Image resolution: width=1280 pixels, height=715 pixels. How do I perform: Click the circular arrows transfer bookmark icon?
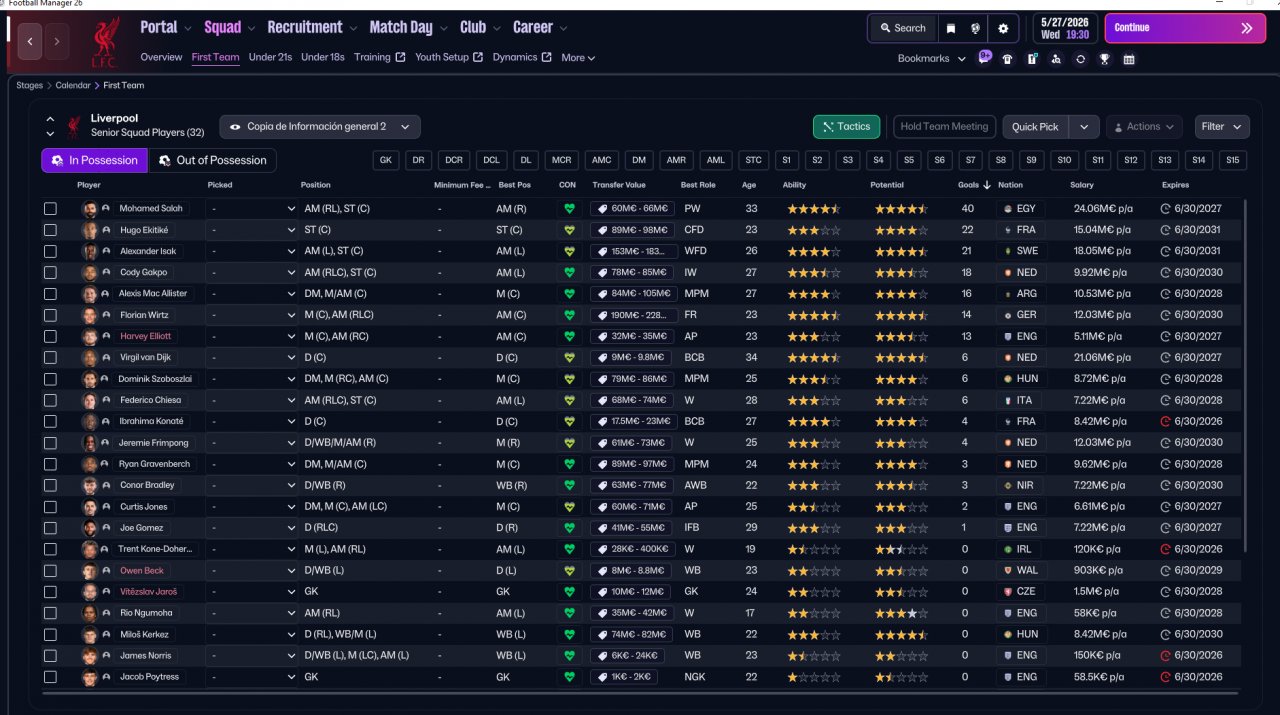1080,58
